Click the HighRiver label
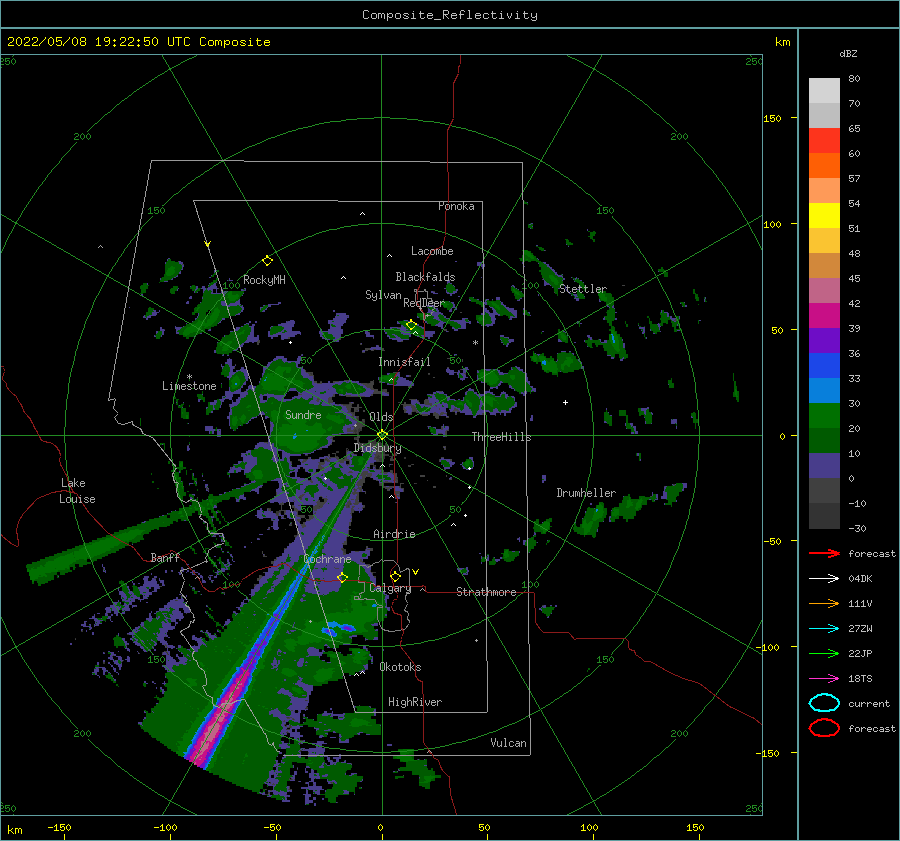This screenshot has height=841, width=900. click(415, 702)
